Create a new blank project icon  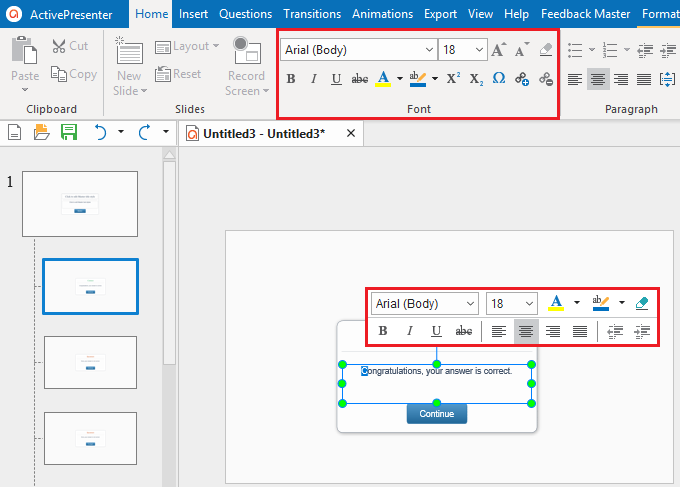14,132
